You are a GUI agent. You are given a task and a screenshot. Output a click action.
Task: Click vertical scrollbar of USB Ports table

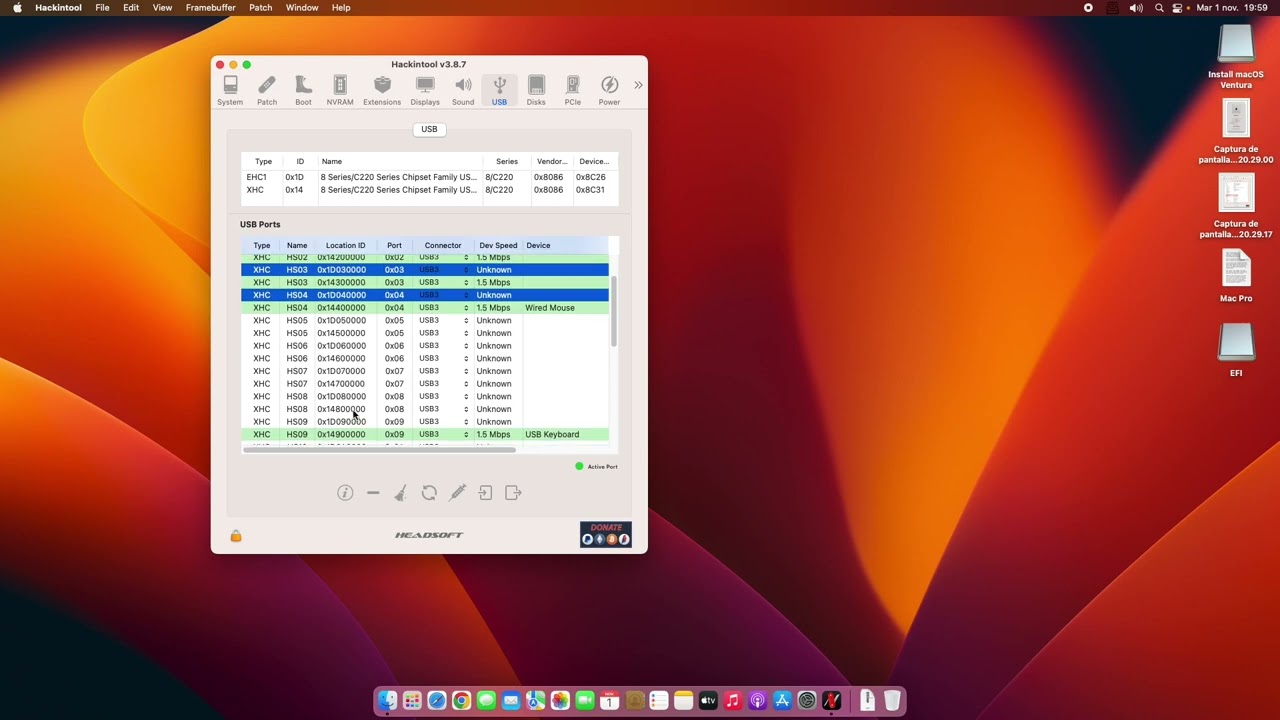pos(614,312)
